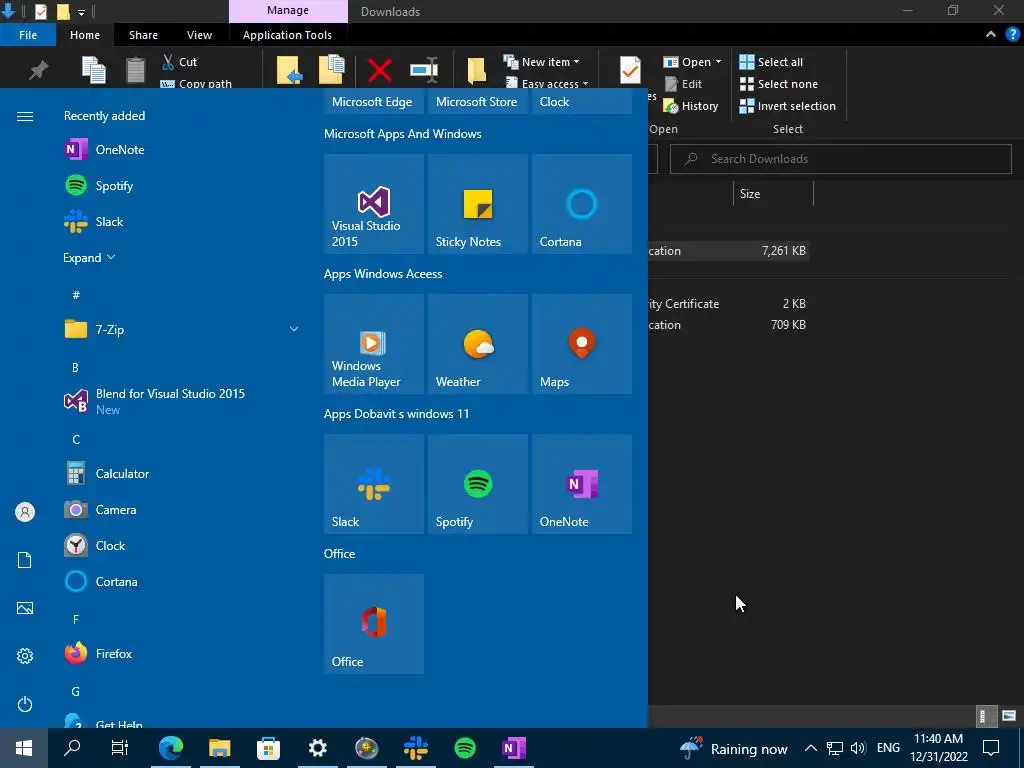Open Slack from Recently added list

(182, 221)
